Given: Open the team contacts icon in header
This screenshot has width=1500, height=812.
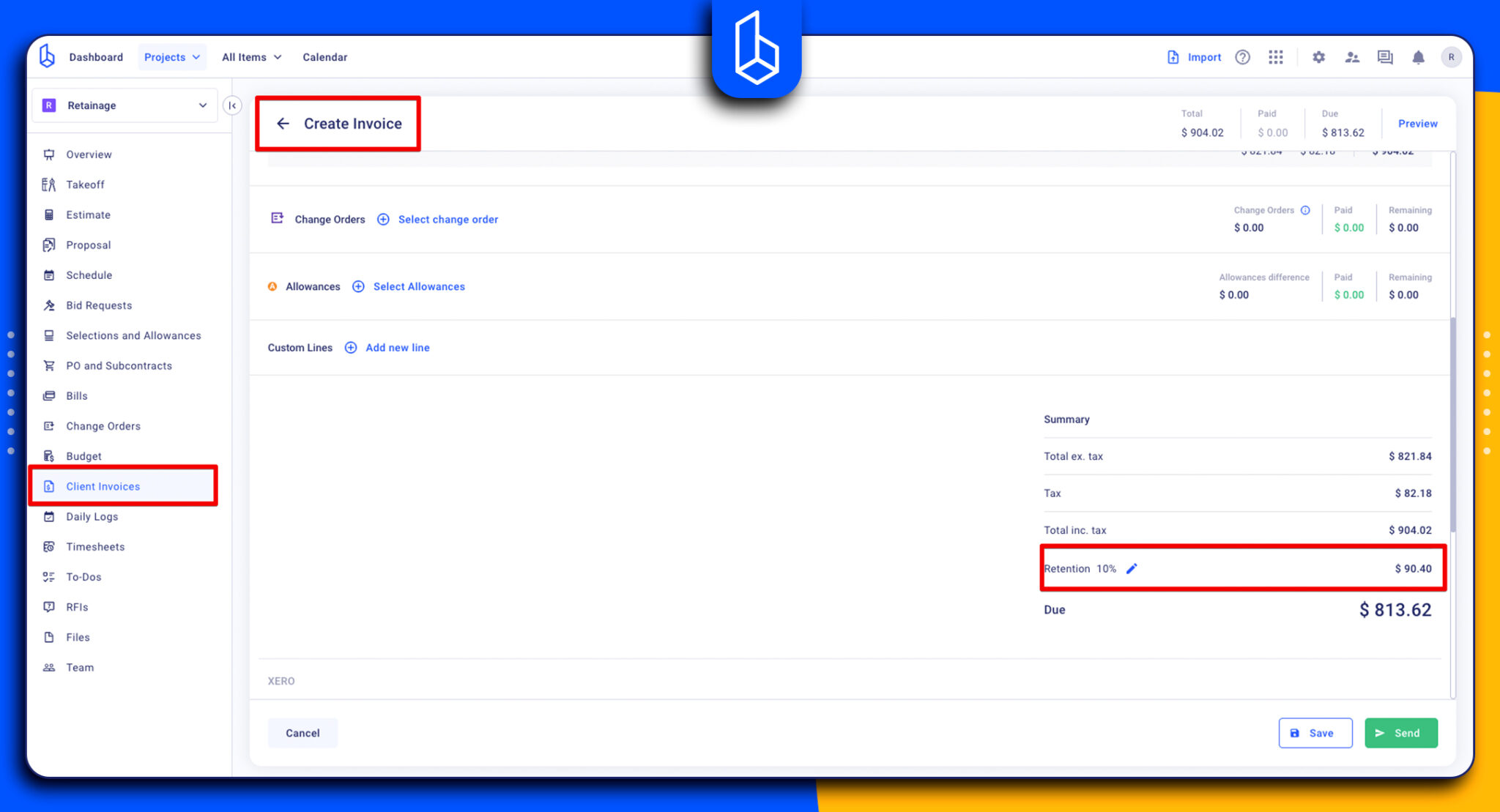Looking at the screenshot, I should [x=1352, y=57].
